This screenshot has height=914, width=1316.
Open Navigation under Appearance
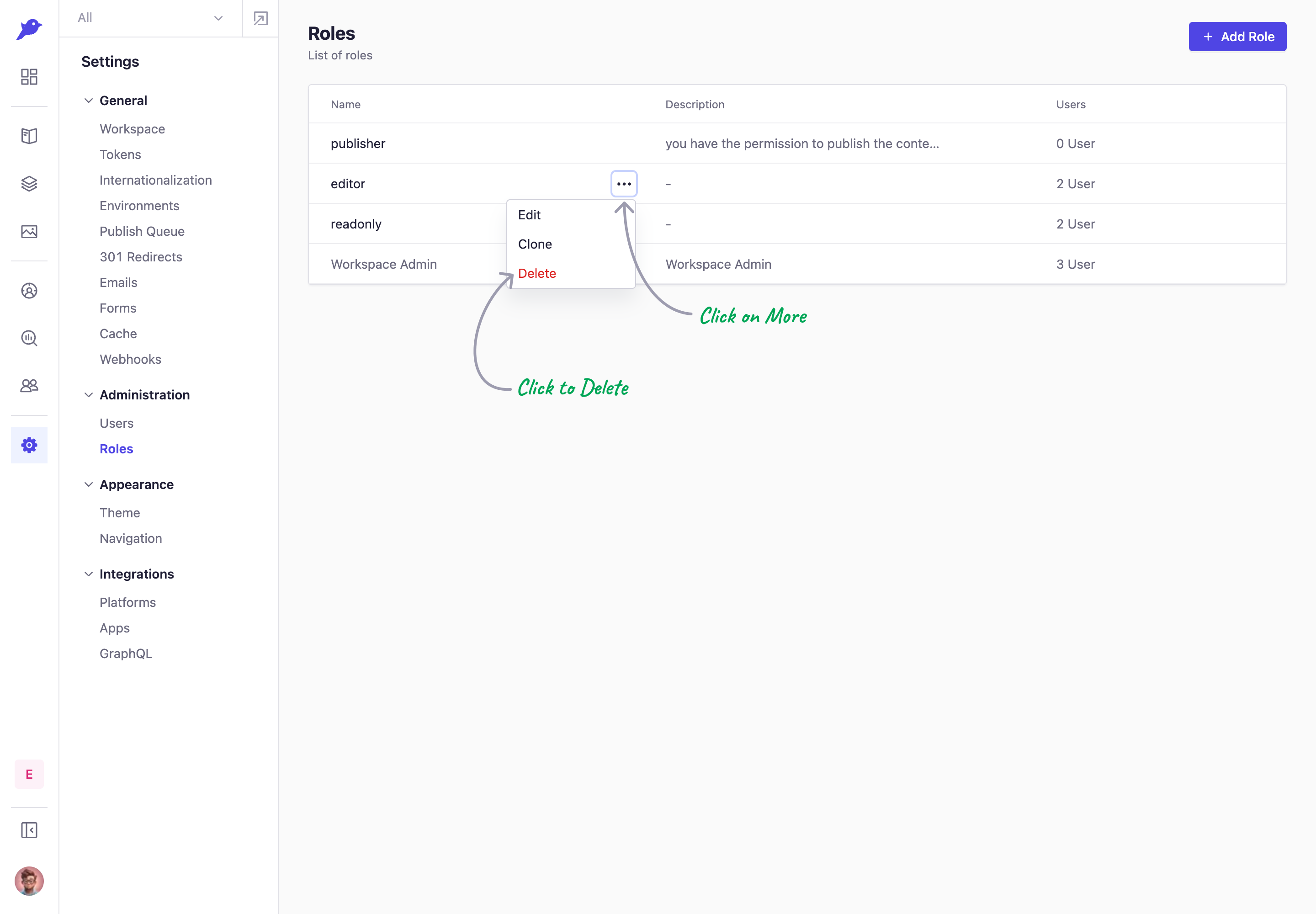click(131, 538)
